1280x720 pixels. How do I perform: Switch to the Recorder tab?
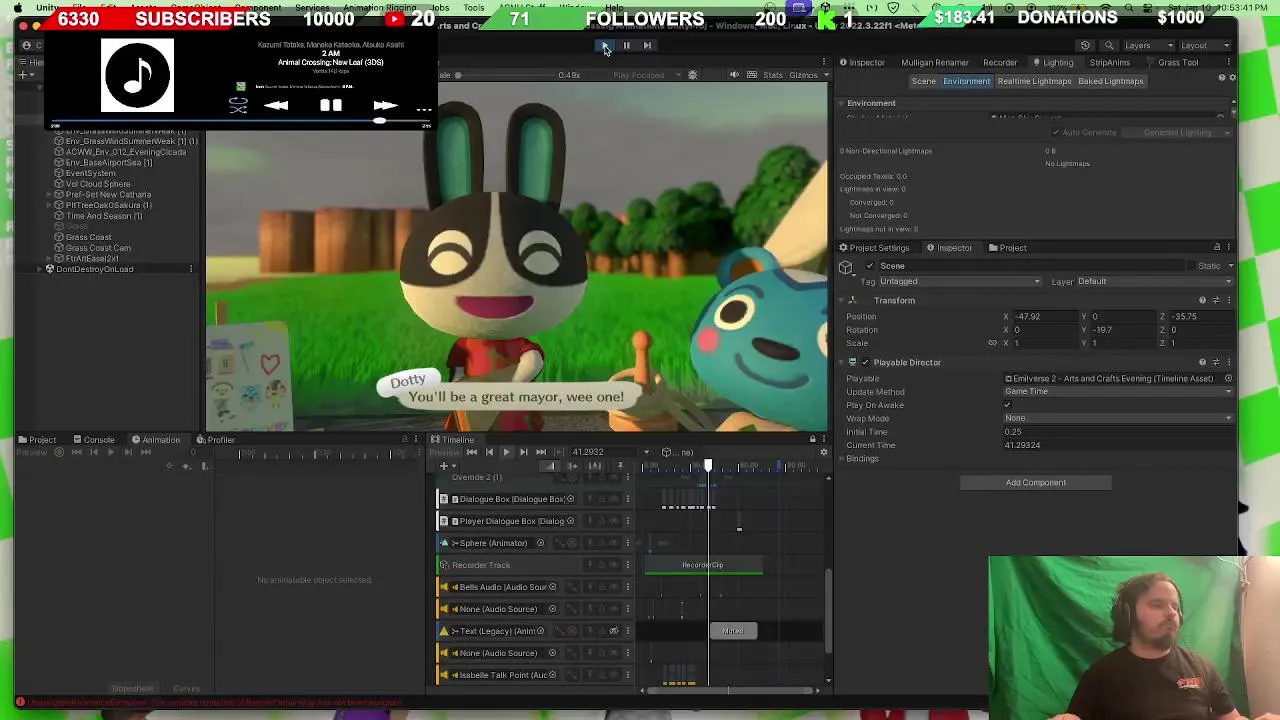point(1000,62)
